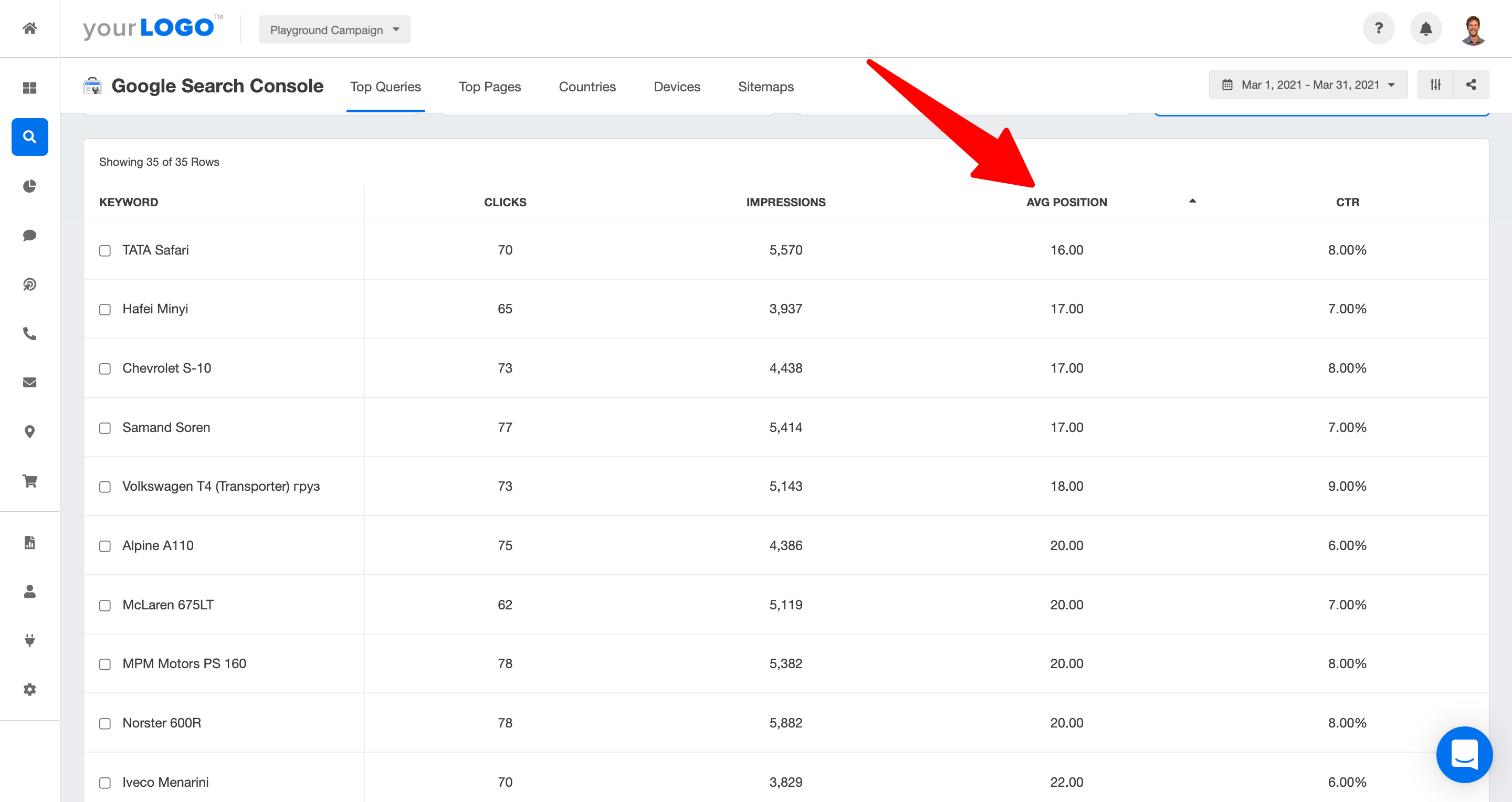
Task: Check the Norster 600R row checkbox
Action: click(105, 723)
